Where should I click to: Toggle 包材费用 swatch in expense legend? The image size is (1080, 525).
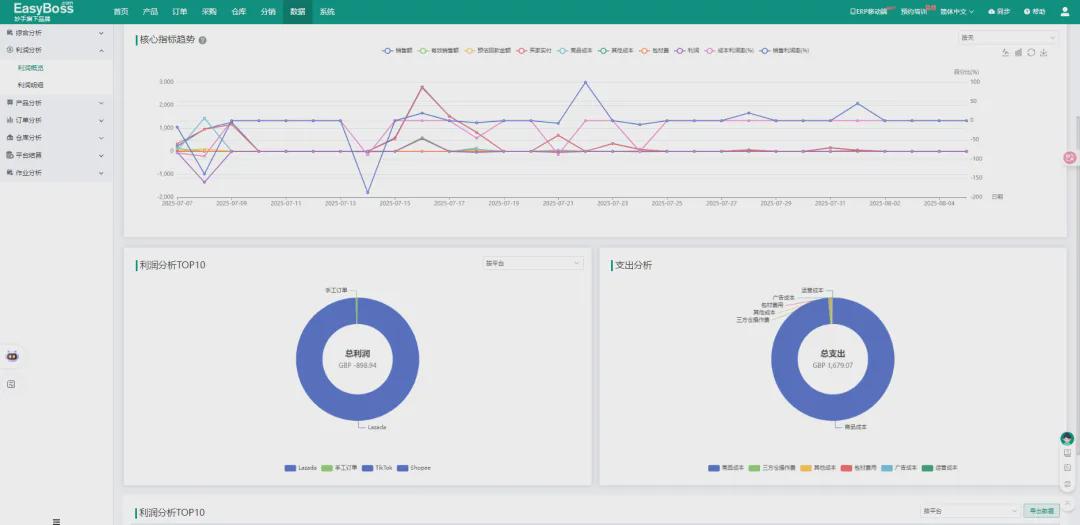tap(848, 468)
